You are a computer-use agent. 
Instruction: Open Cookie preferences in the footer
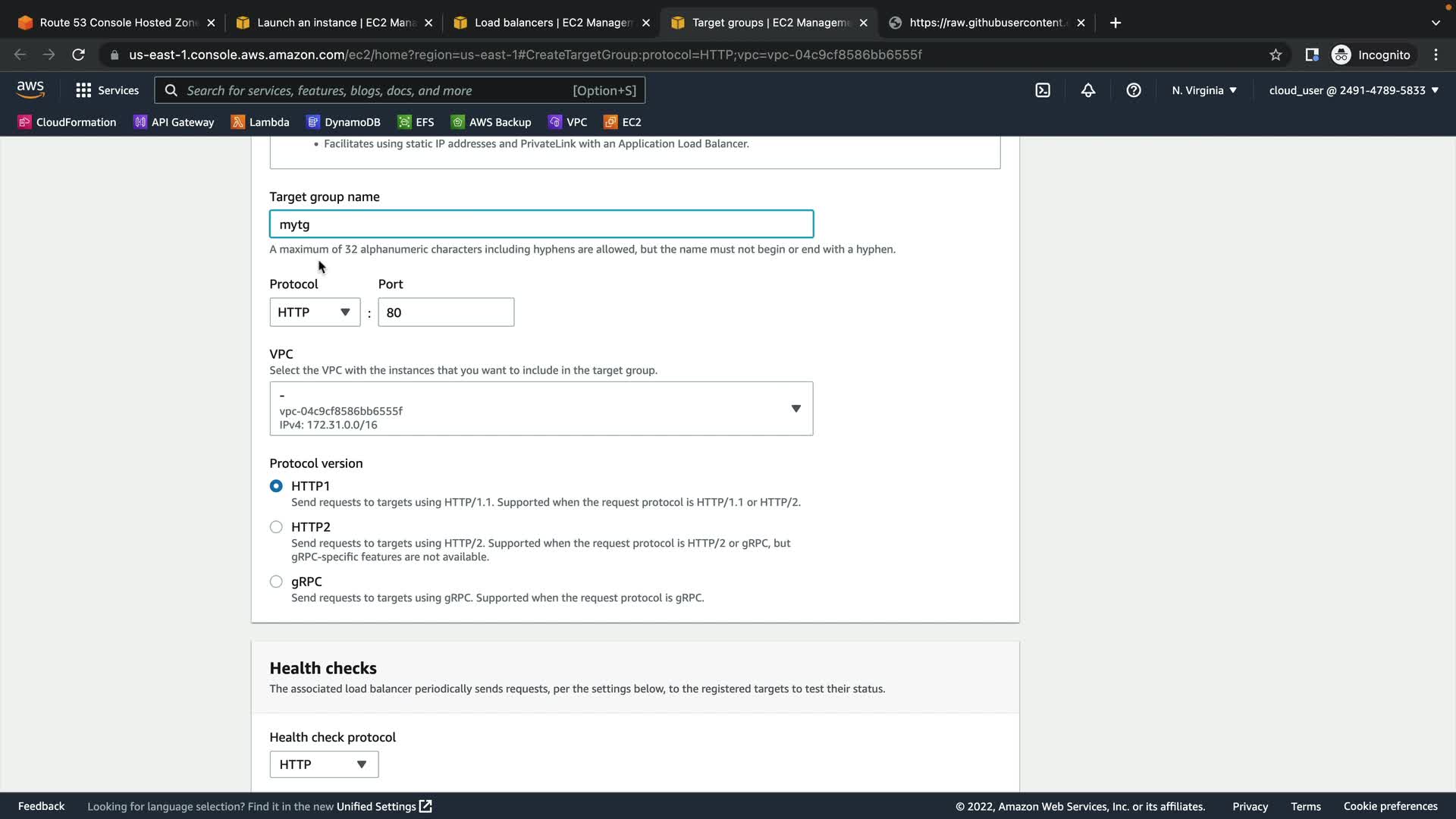(1390, 806)
